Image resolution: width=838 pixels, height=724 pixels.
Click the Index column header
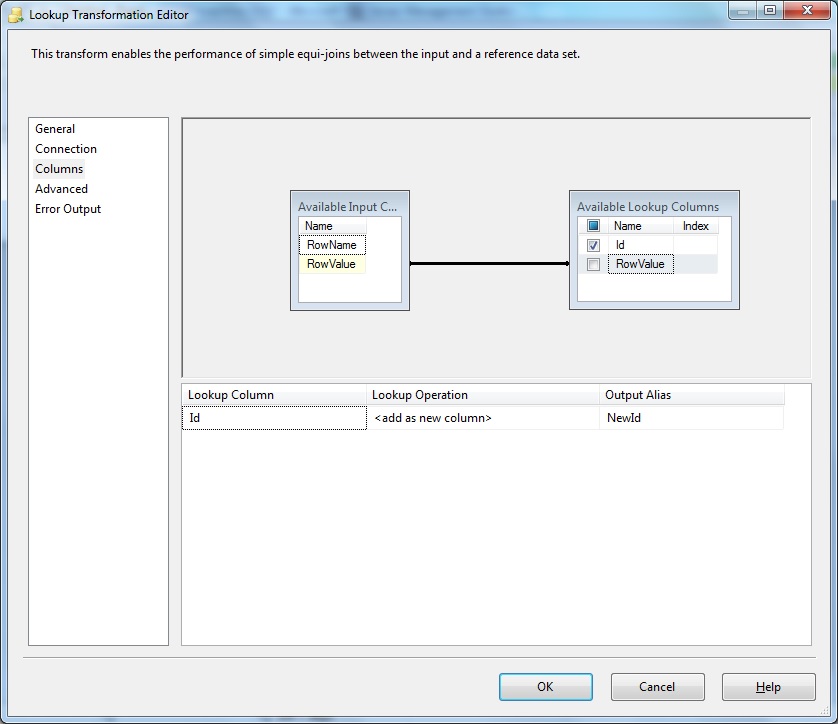point(696,225)
